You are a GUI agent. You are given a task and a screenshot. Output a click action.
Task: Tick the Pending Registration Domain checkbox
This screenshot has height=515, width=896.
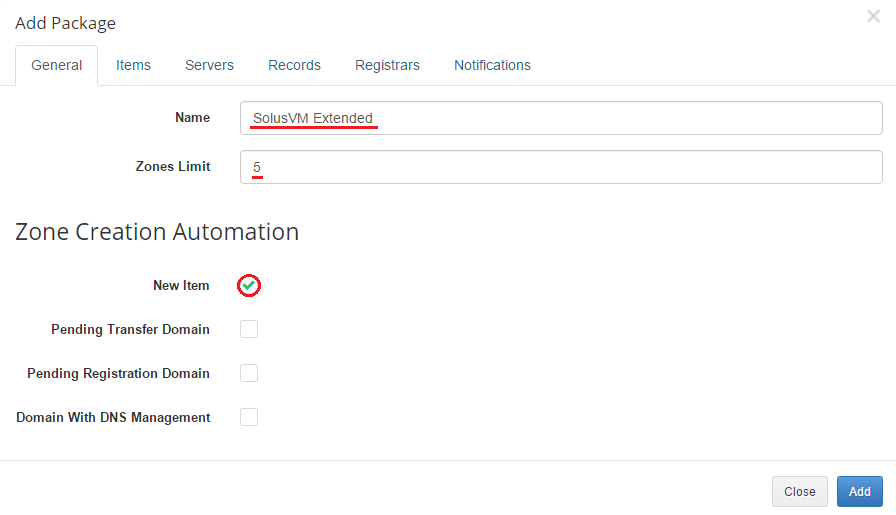[249, 373]
